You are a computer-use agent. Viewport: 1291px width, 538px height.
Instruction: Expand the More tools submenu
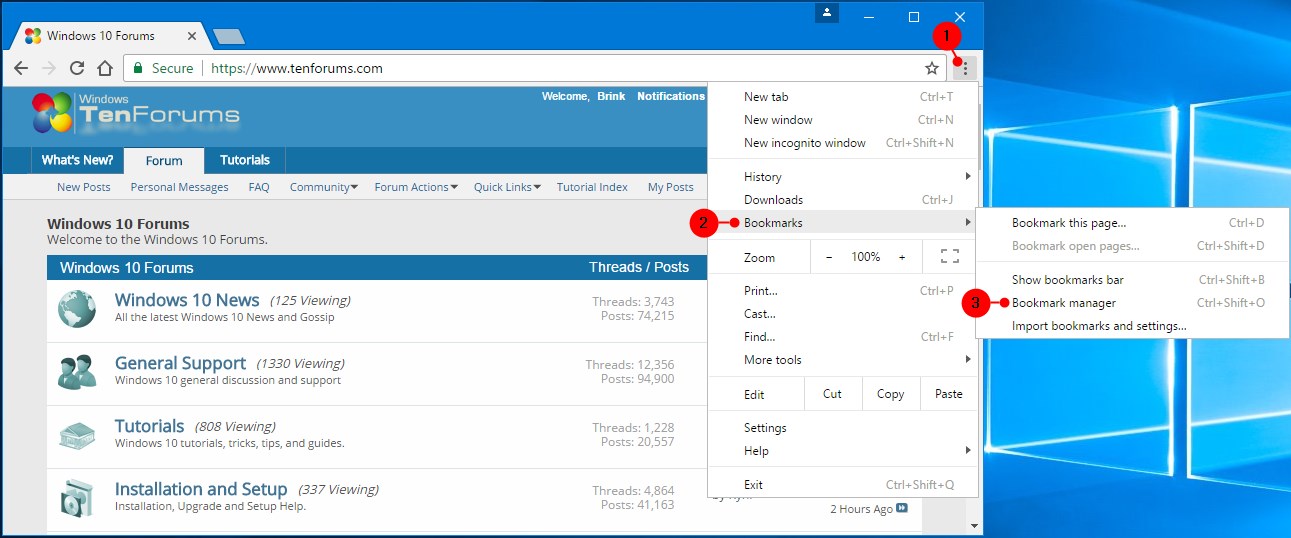click(844, 360)
